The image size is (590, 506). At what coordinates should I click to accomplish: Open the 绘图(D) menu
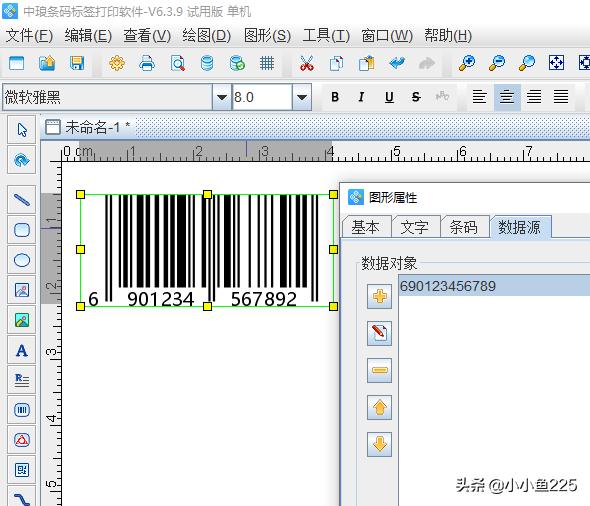pyautogui.click(x=207, y=36)
